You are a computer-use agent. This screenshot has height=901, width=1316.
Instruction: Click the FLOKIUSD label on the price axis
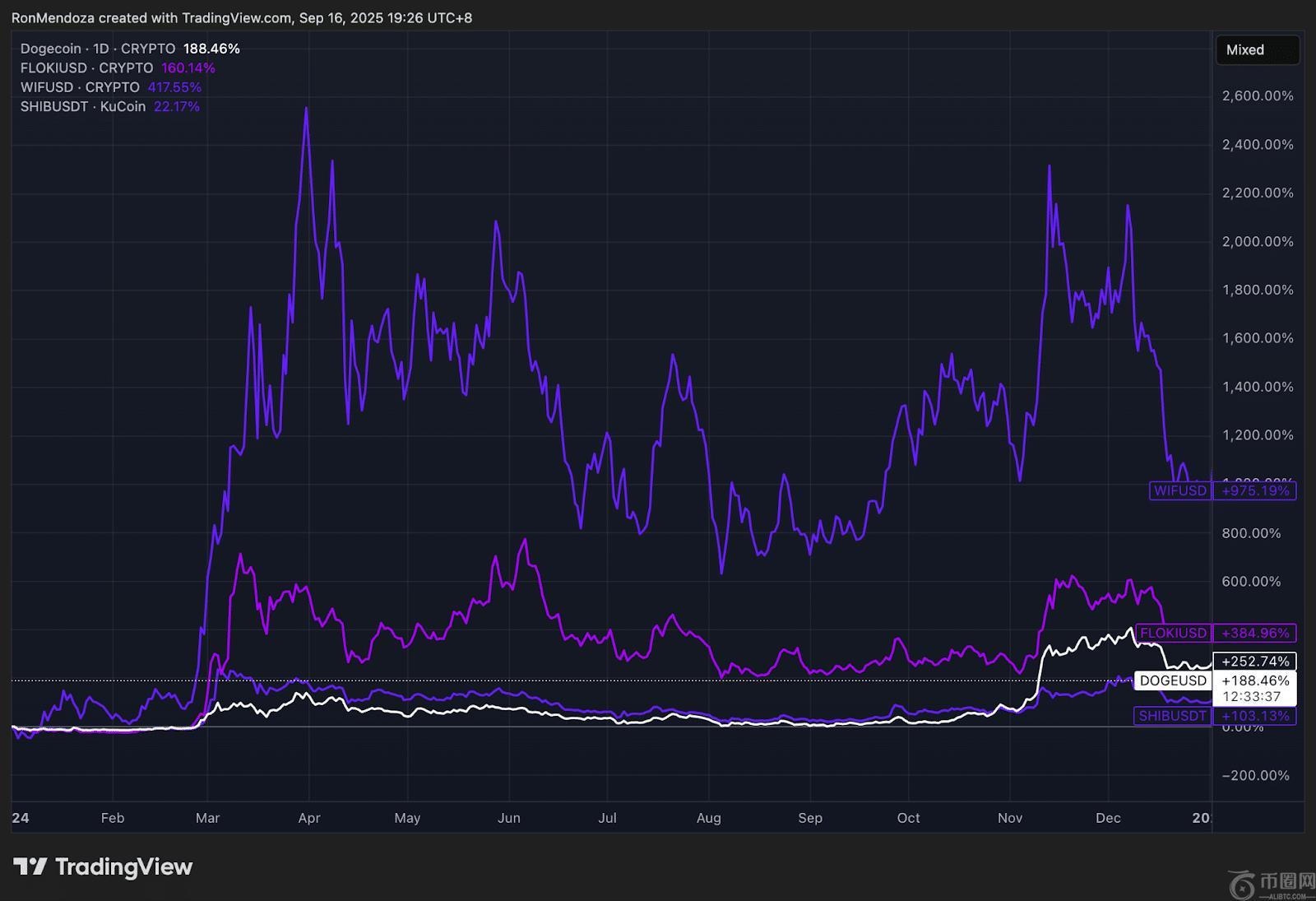pos(1173,634)
